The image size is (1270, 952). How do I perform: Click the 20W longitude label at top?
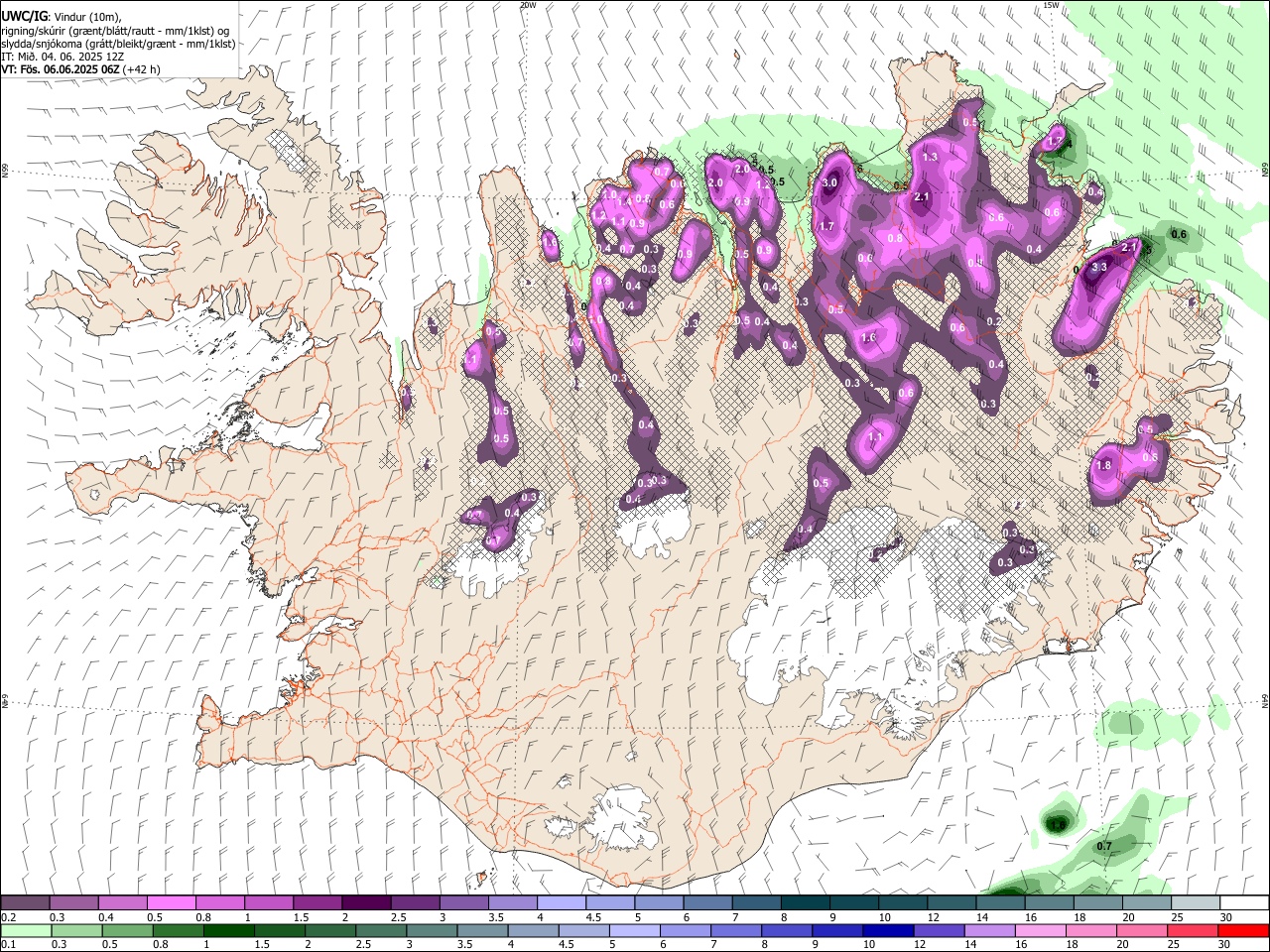pos(528,5)
